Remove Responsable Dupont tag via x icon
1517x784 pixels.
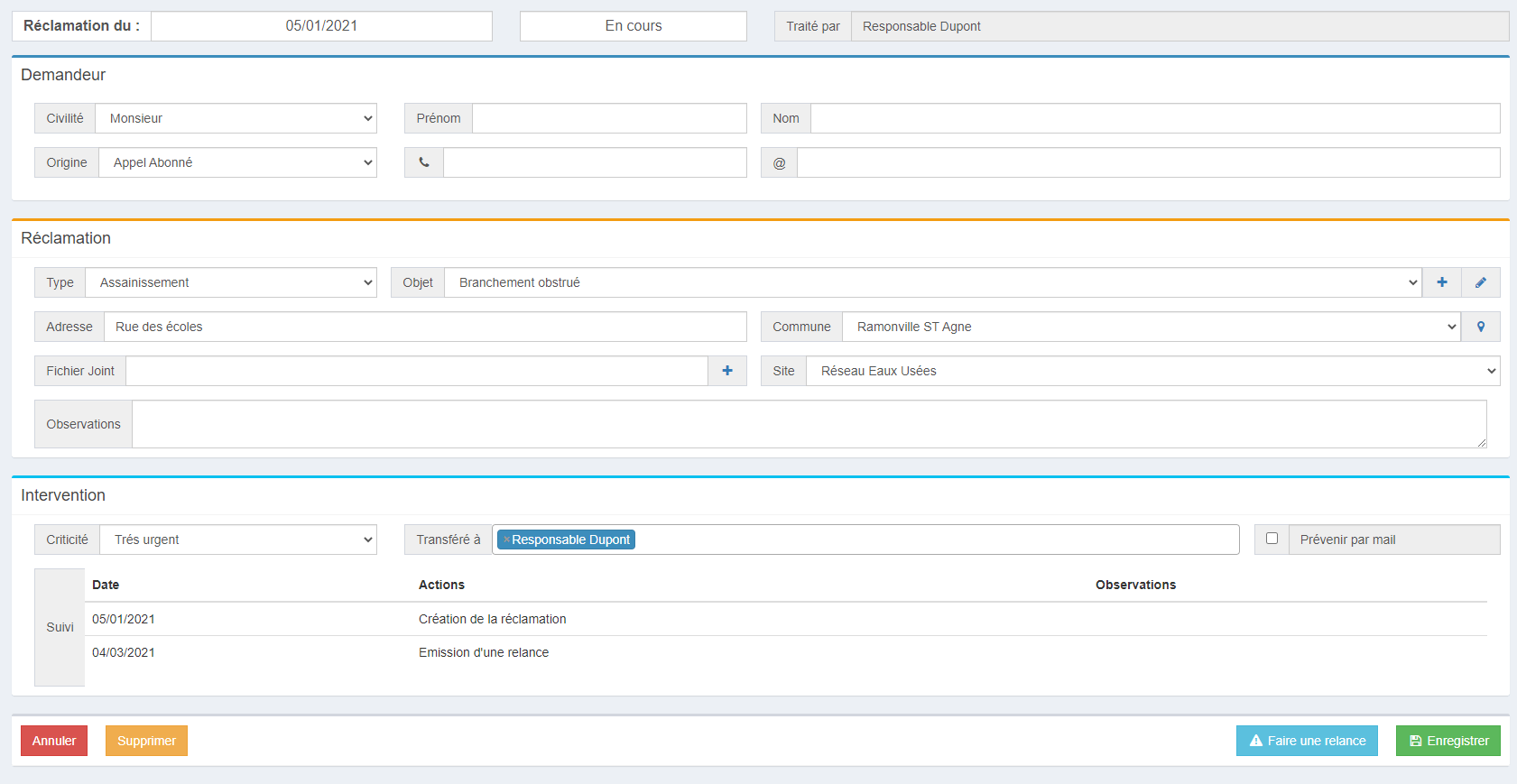[506, 540]
